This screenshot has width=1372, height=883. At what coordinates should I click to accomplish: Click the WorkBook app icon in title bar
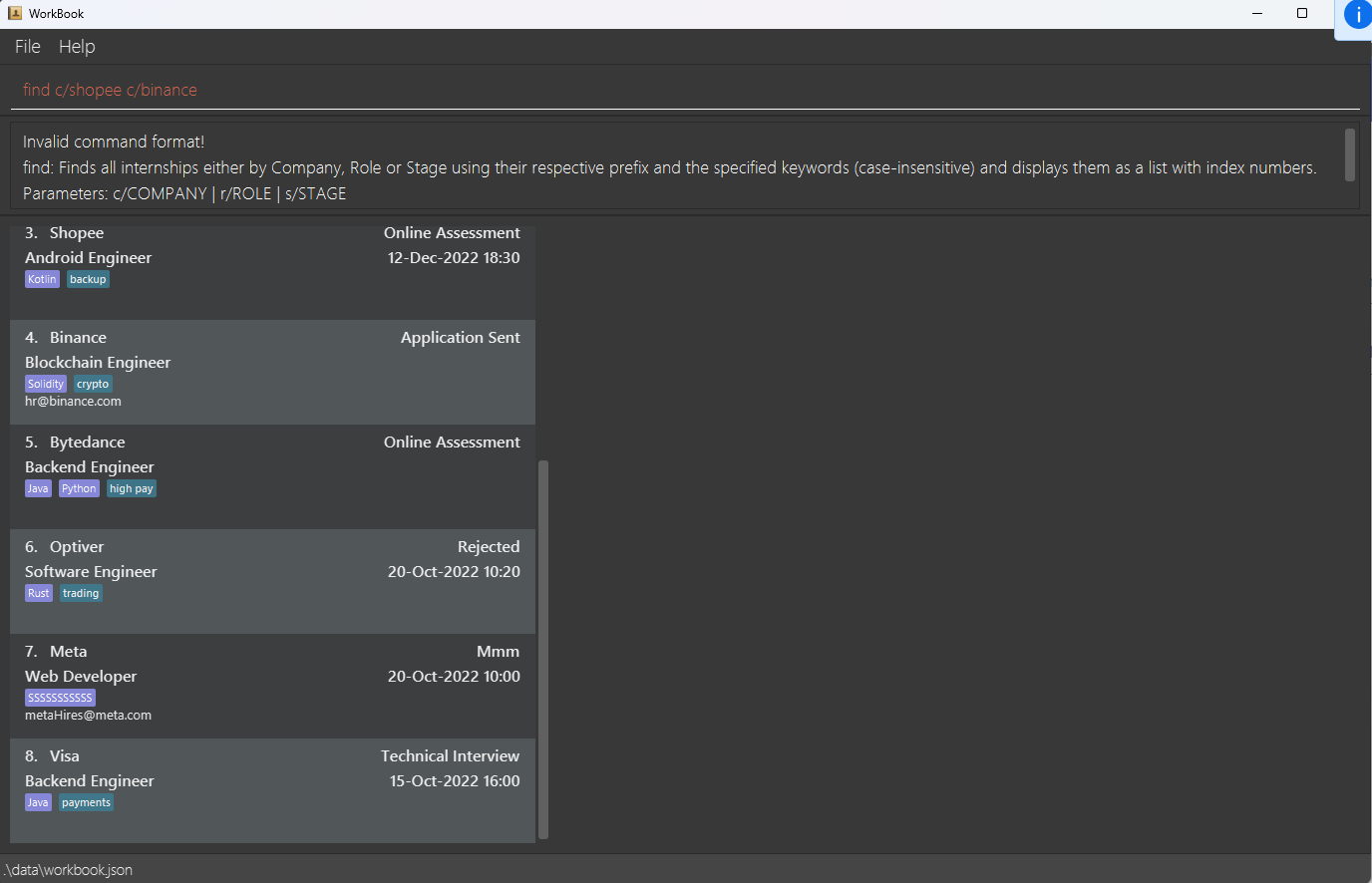click(15, 13)
